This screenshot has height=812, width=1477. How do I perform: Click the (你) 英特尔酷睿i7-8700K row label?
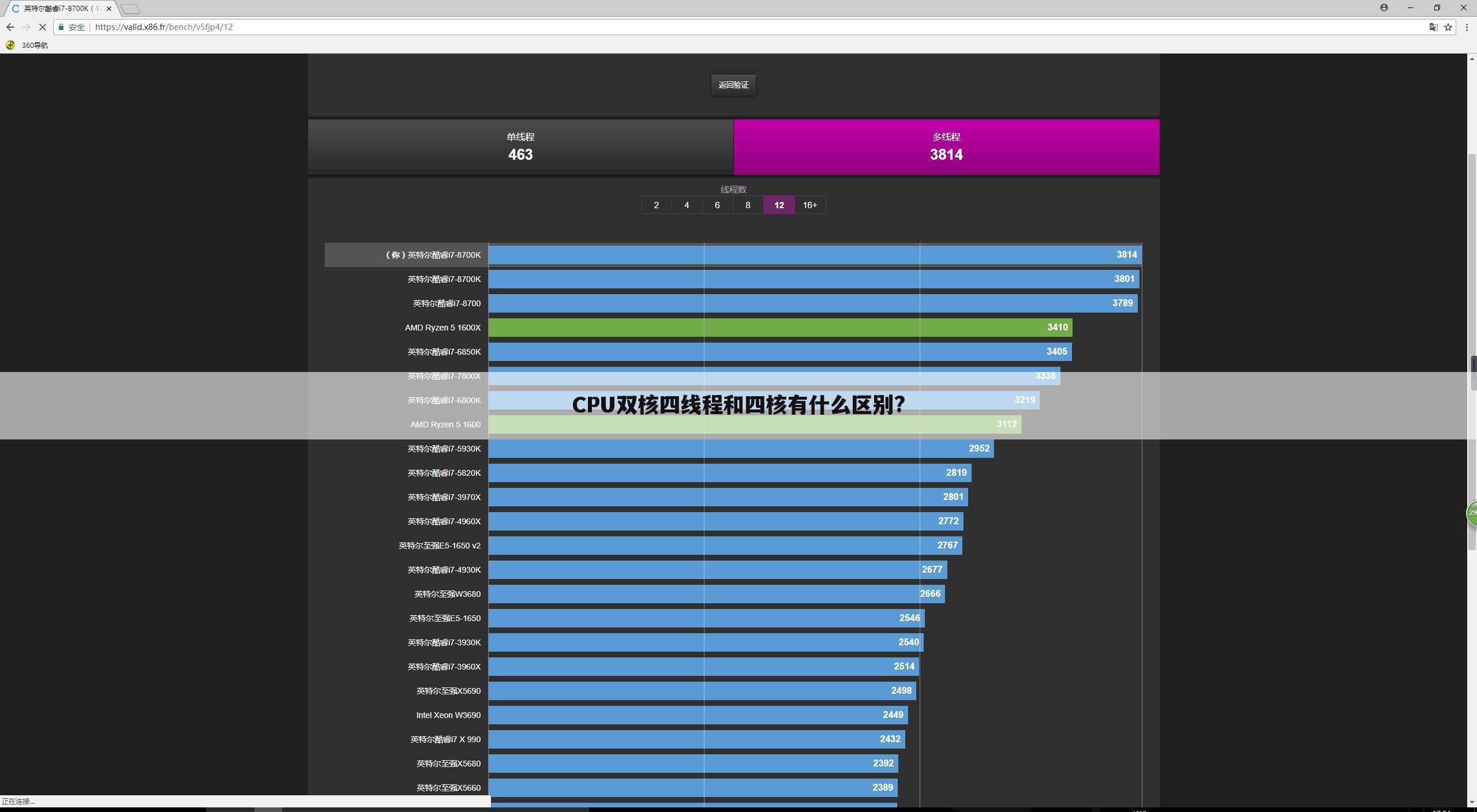tap(433, 255)
